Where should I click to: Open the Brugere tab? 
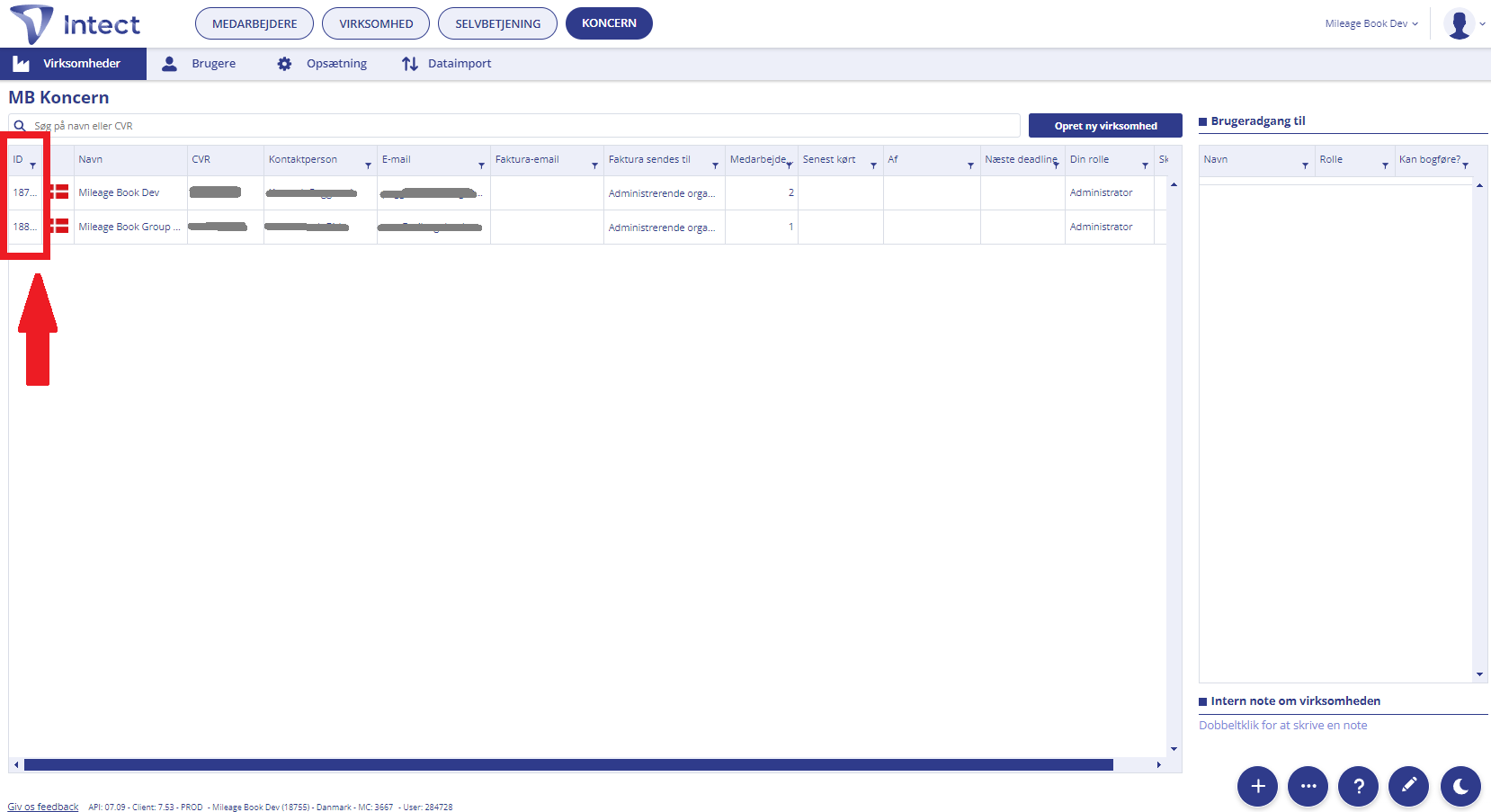[x=199, y=64]
